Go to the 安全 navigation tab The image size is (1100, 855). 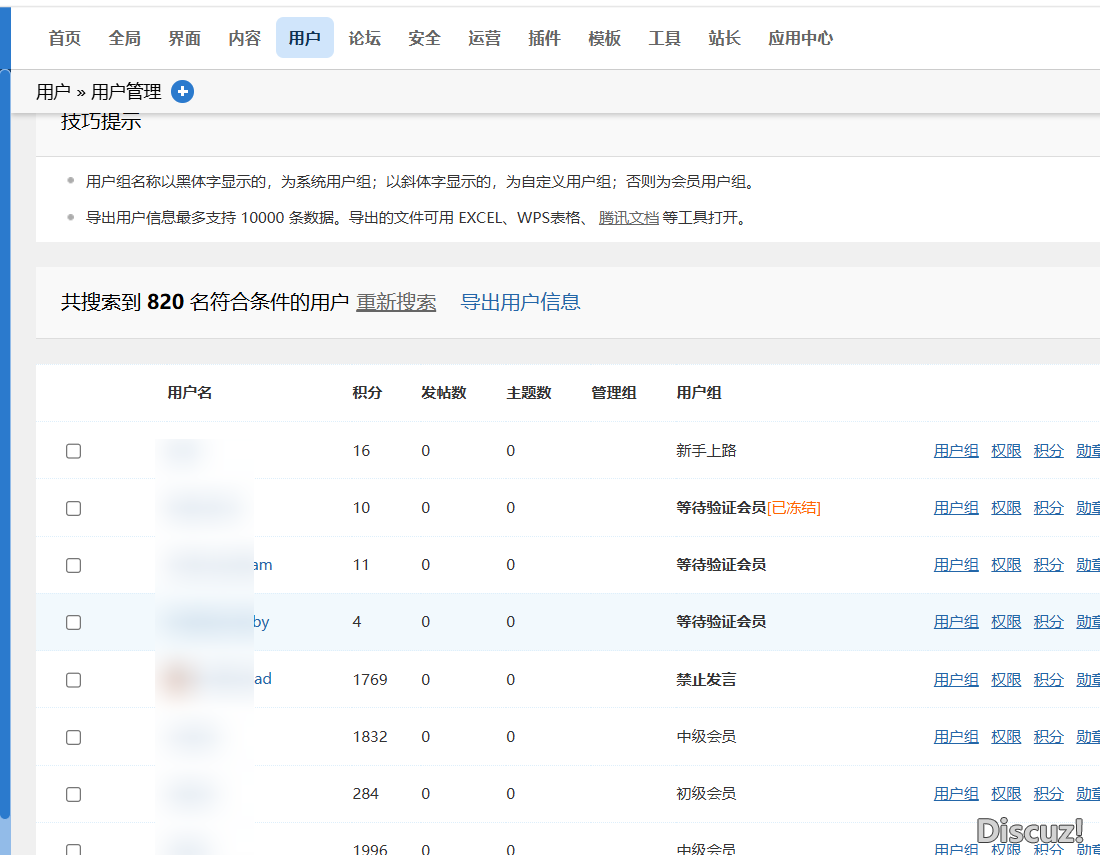(424, 38)
